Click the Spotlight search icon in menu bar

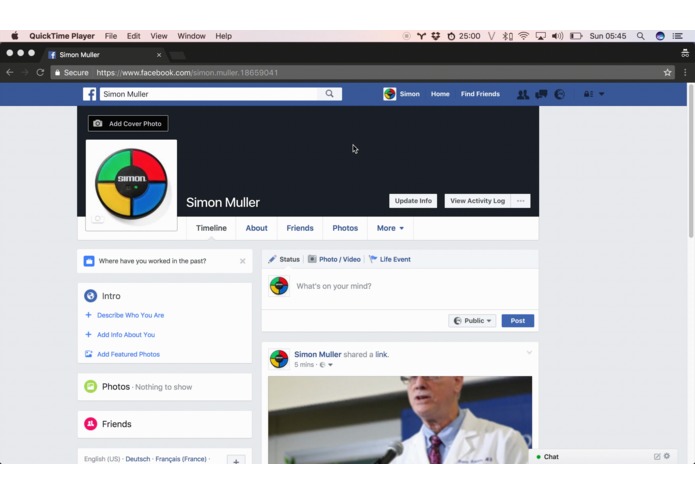640,36
